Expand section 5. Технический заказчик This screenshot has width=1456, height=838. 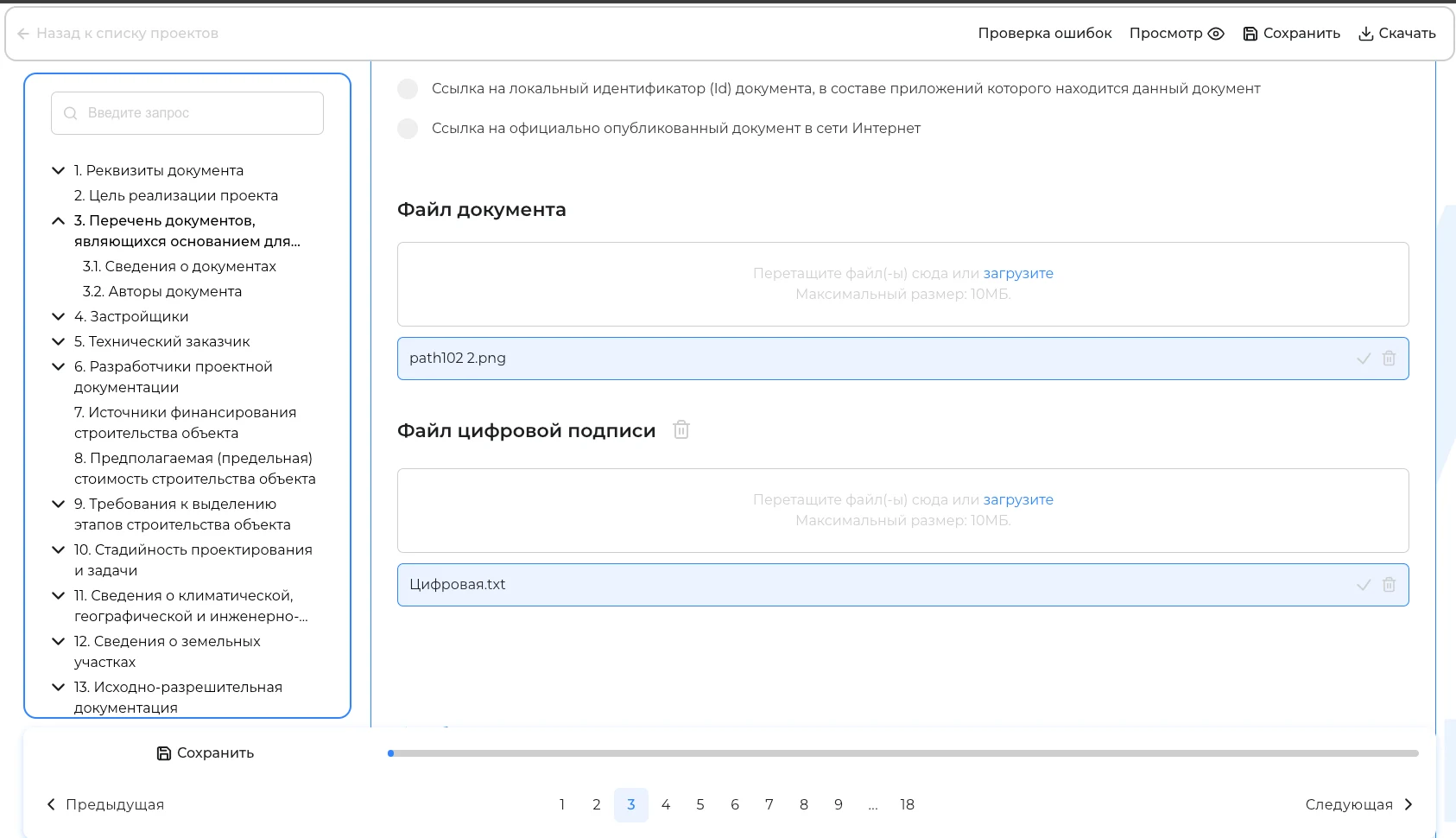58,342
